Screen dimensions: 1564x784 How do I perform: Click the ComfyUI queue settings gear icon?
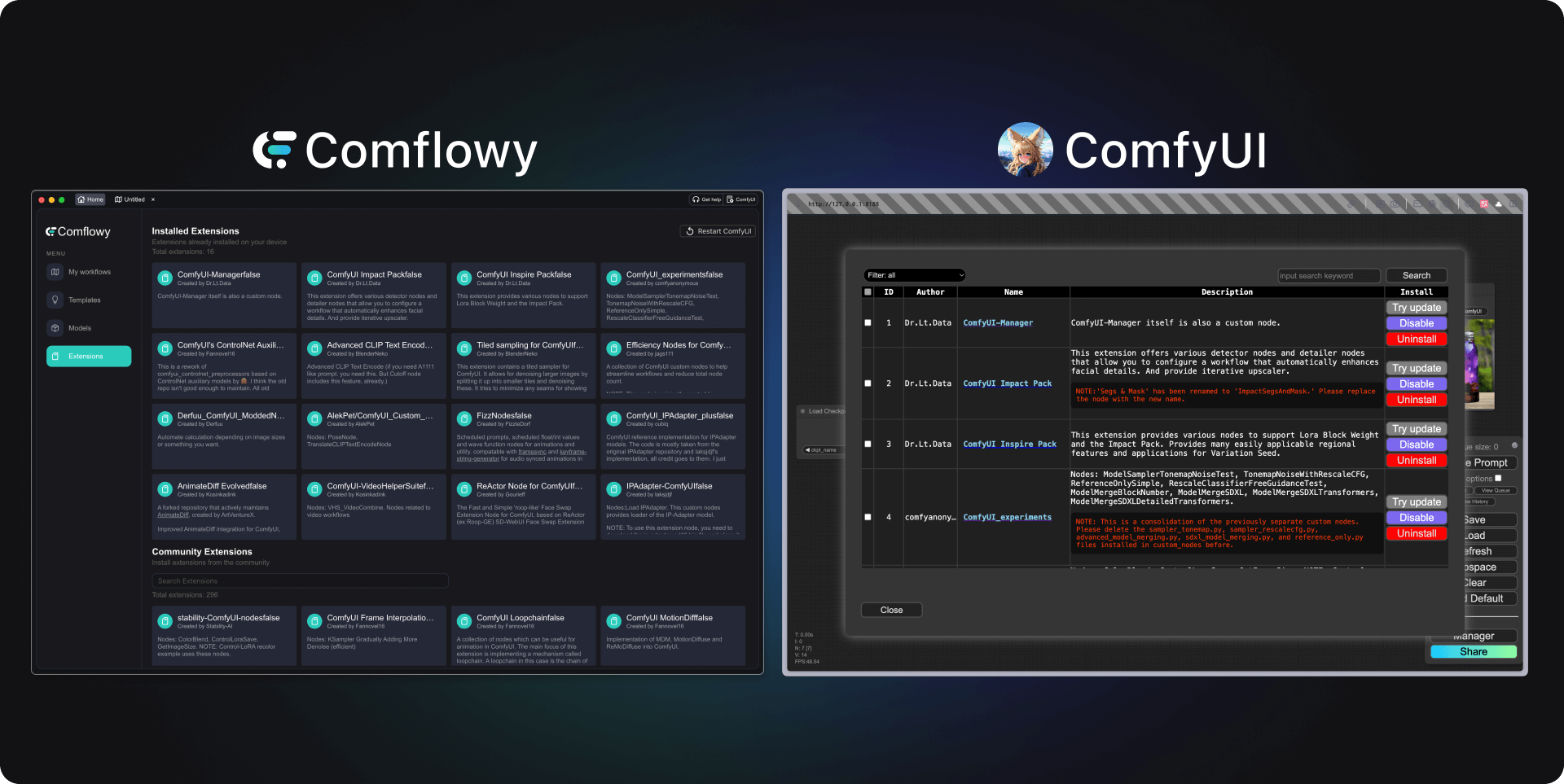point(1514,445)
